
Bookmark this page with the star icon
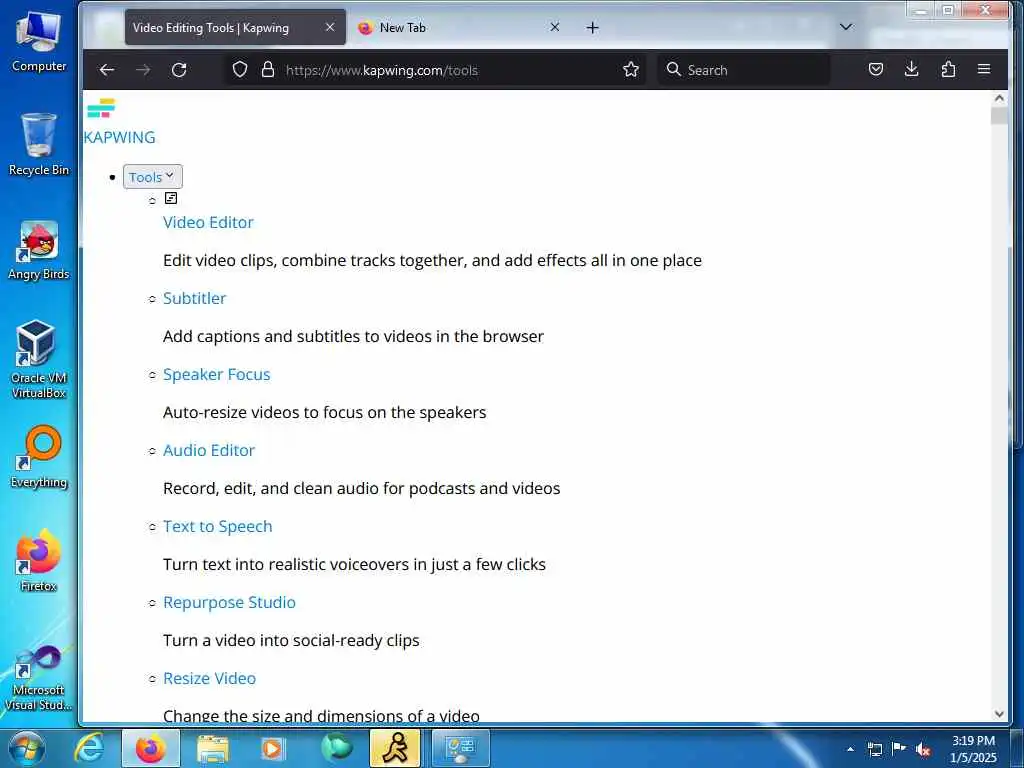coord(630,69)
